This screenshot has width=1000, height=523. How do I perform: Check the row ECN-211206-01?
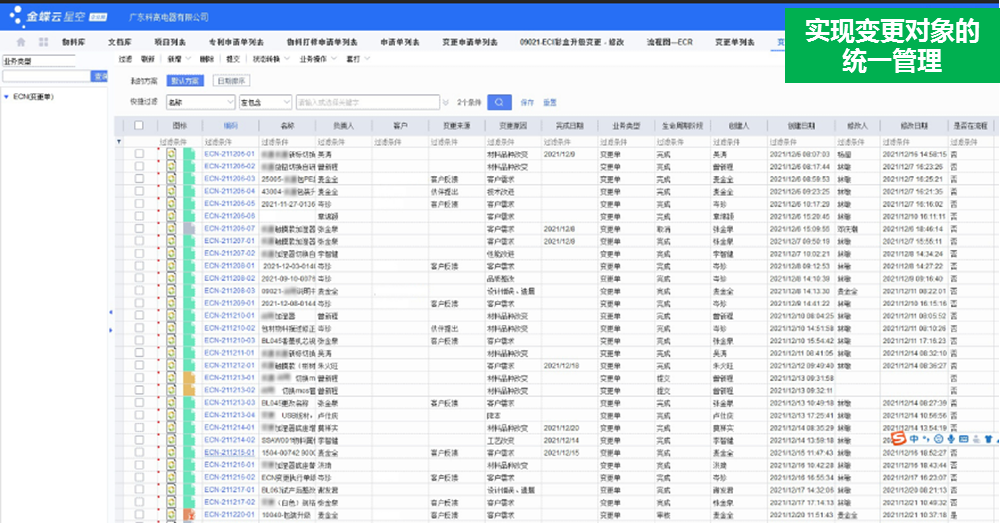point(139,154)
